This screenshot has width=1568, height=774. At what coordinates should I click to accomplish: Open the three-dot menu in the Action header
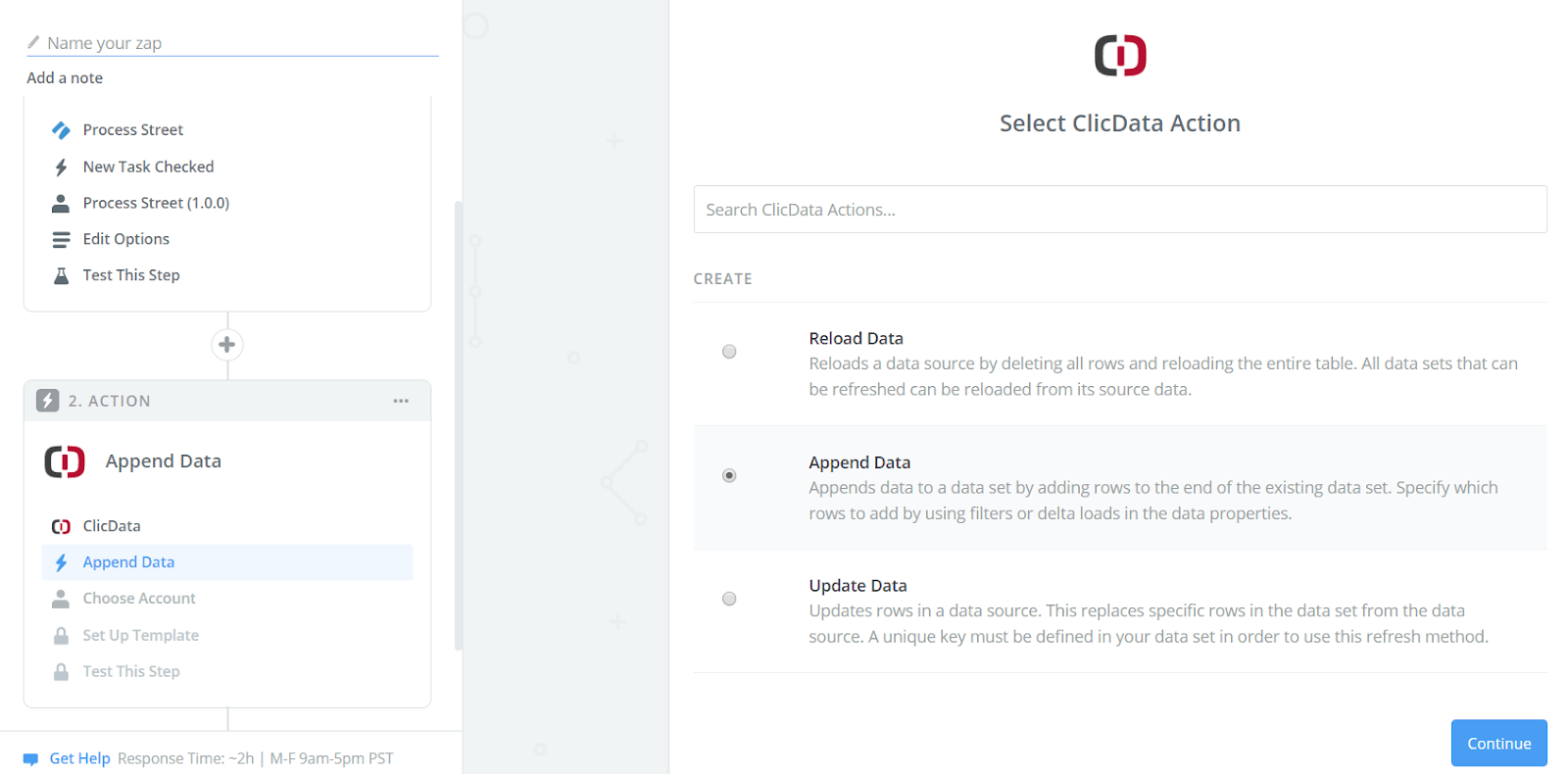pos(401,401)
